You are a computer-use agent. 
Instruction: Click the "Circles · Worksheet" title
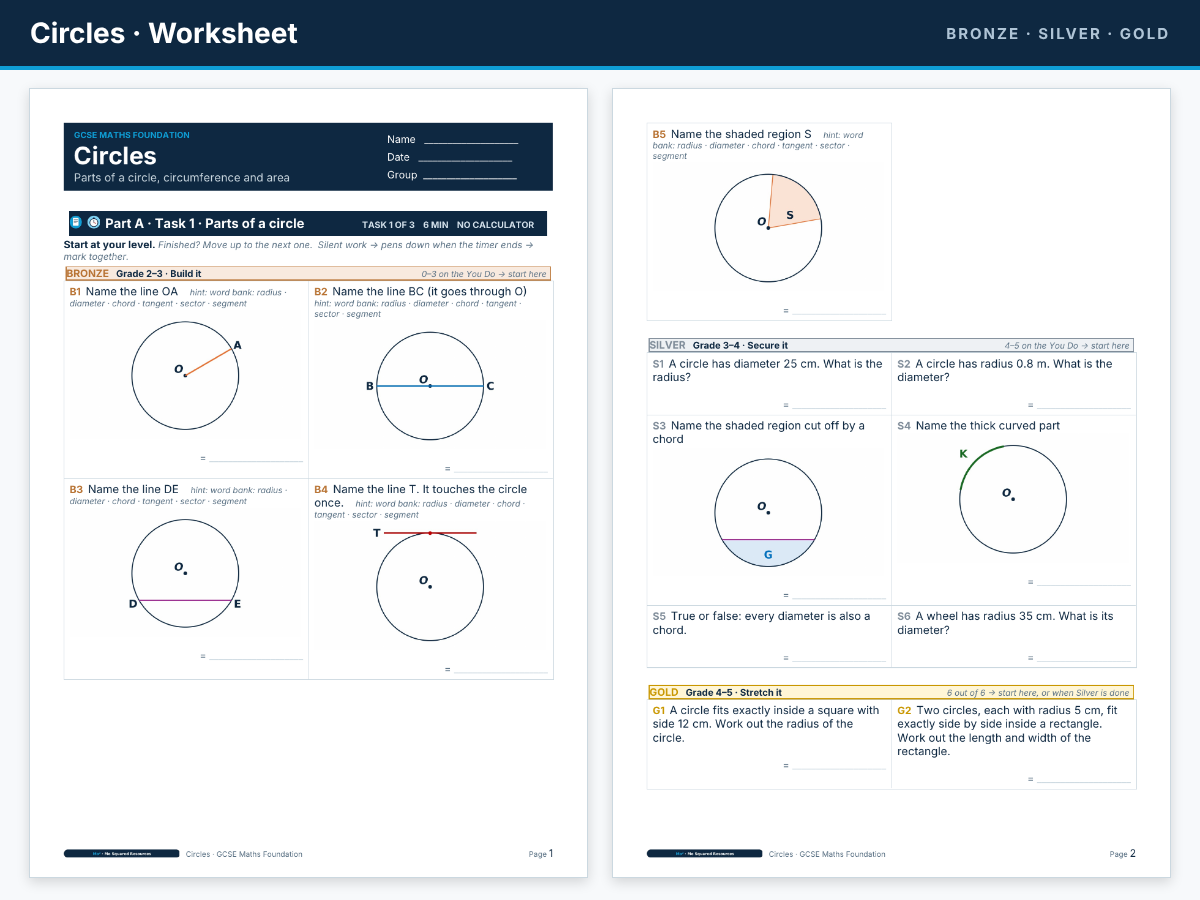[x=164, y=33]
